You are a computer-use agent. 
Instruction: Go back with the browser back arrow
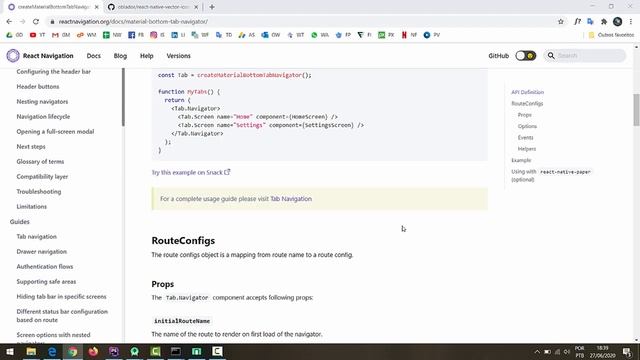9,21
